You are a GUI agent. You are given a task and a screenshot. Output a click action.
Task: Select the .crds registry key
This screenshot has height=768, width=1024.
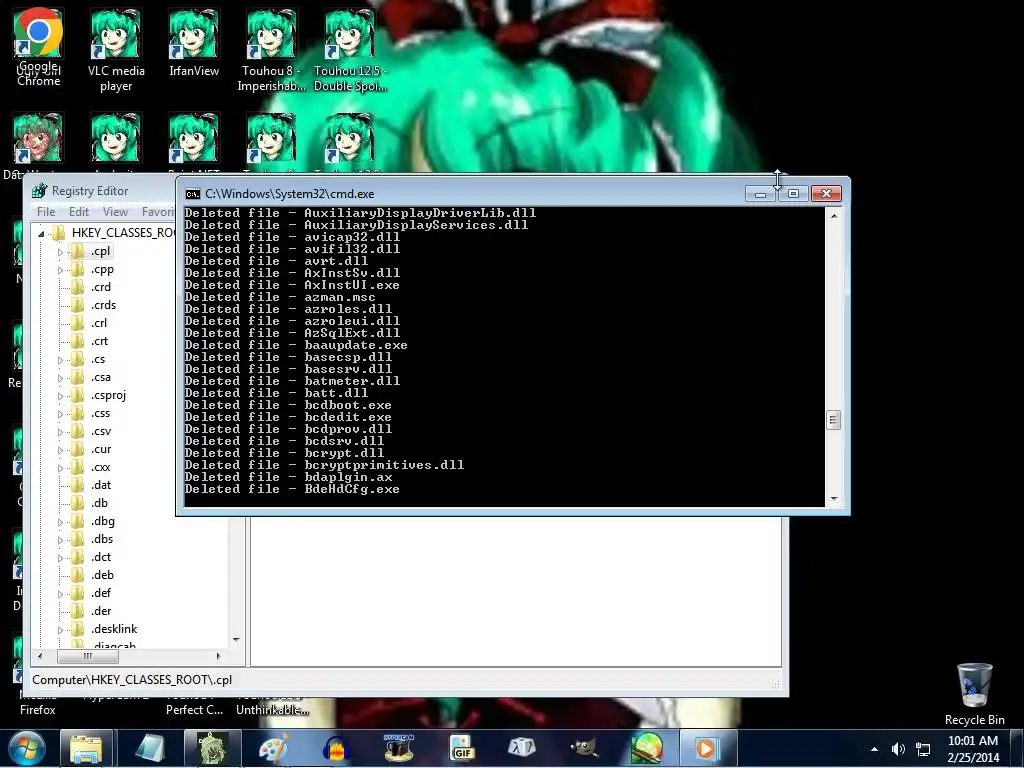click(x=103, y=305)
